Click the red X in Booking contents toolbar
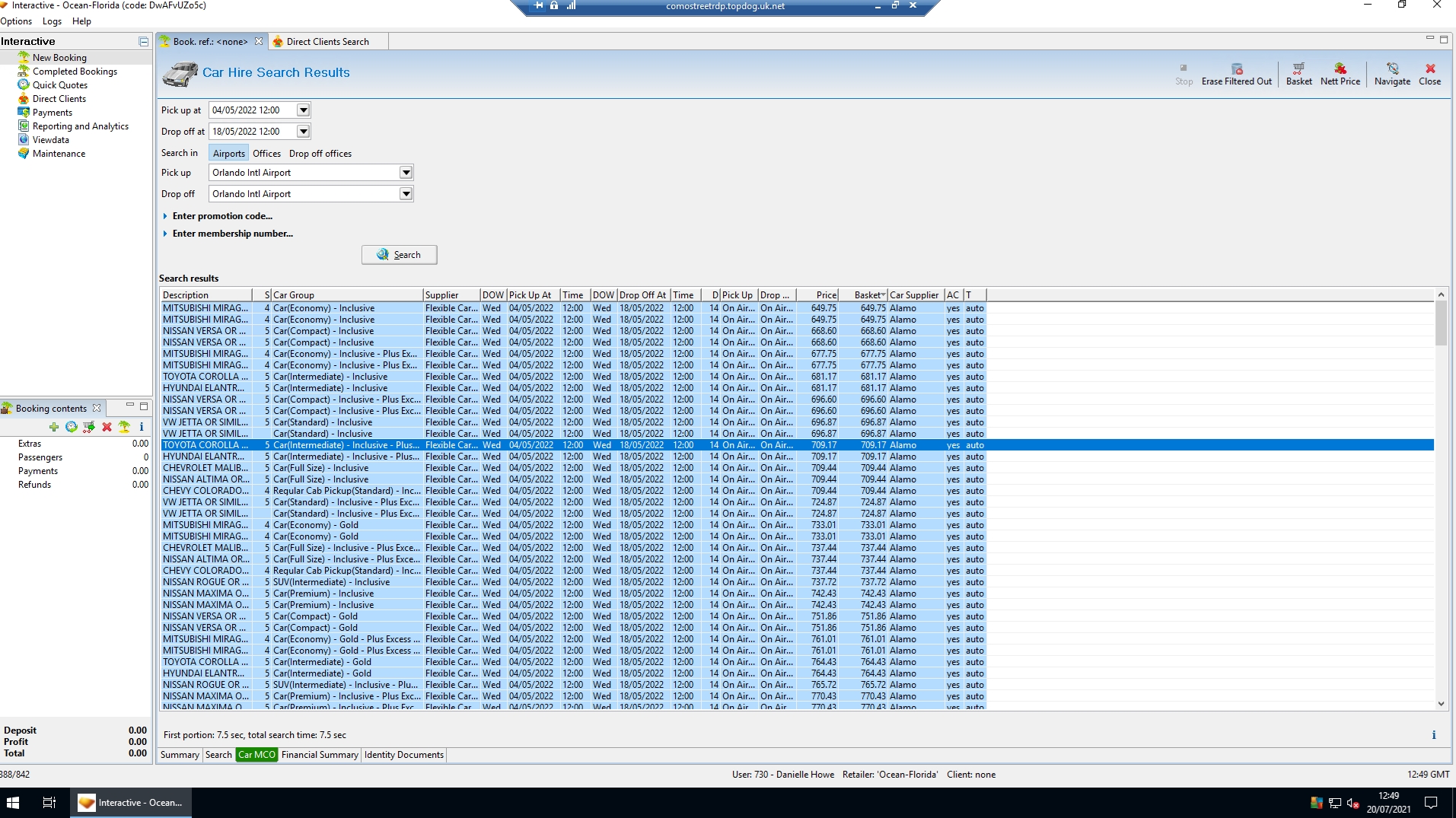This screenshot has width=1456, height=818. pyautogui.click(x=107, y=427)
